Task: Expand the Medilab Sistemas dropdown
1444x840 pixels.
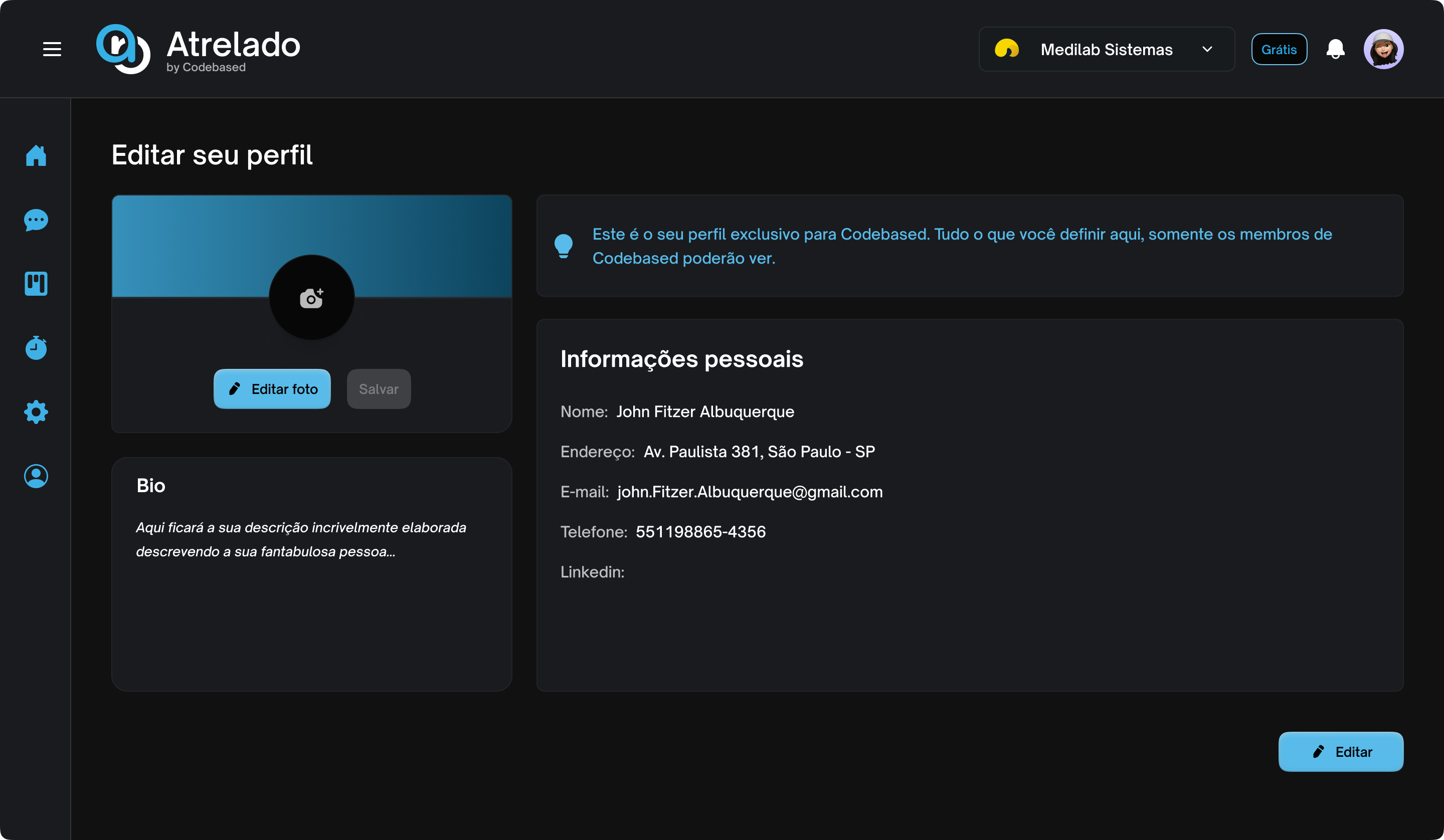Action: pos(1106,49)
